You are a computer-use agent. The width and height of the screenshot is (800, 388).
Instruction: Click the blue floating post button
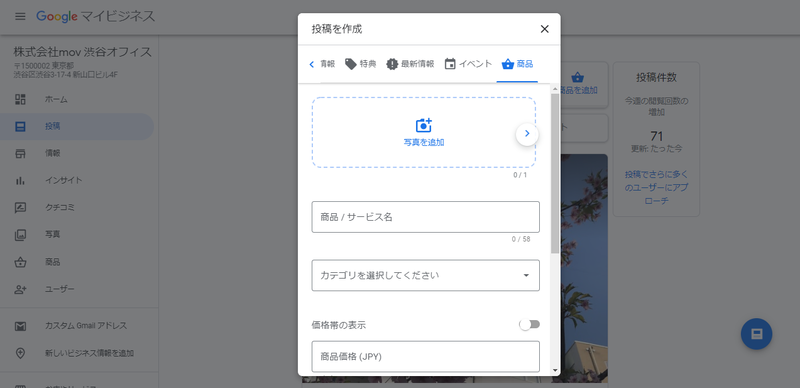coord(756,334)
